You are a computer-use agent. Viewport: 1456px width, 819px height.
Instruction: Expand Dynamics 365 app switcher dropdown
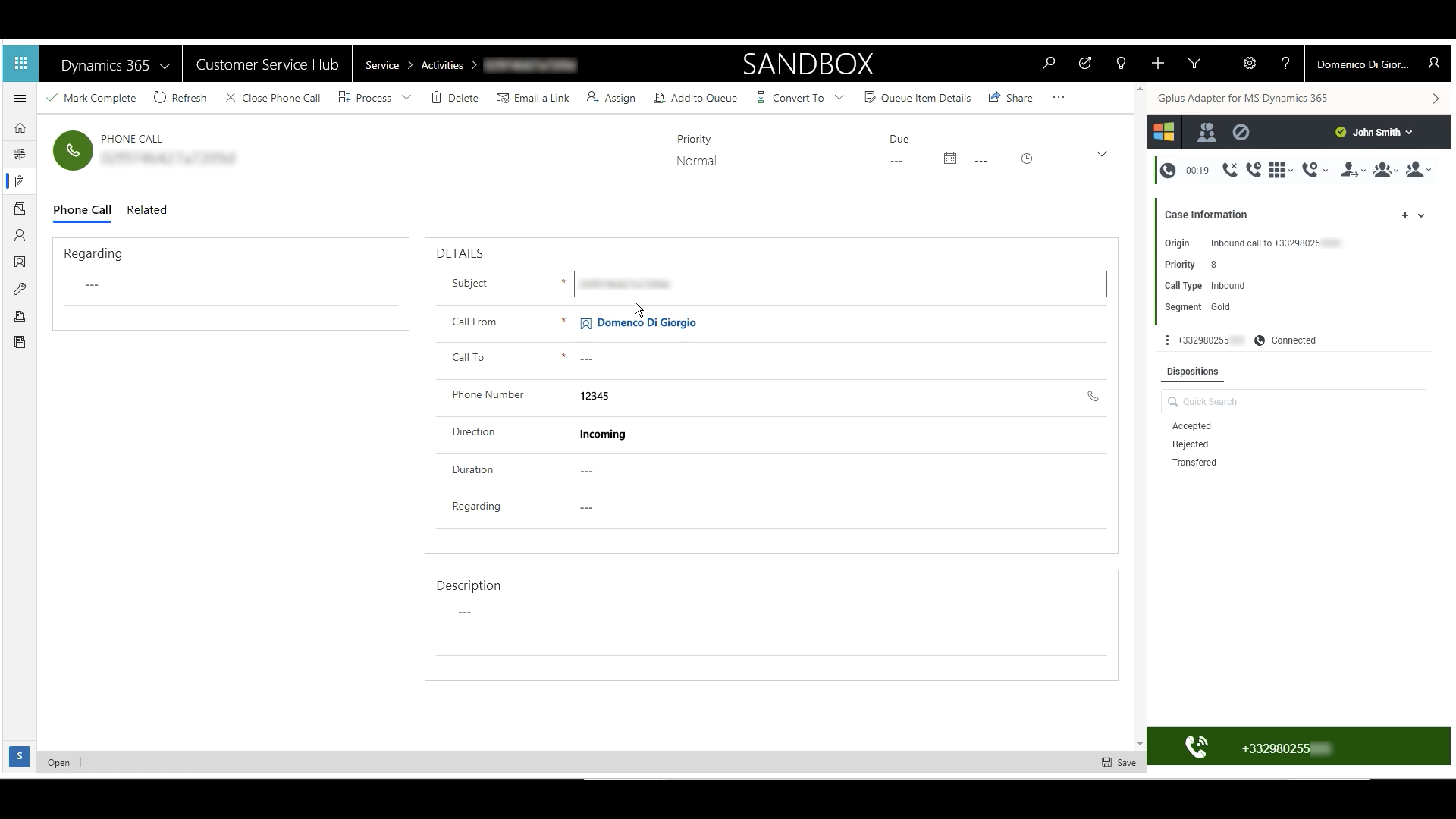click(x=165, y=66)
